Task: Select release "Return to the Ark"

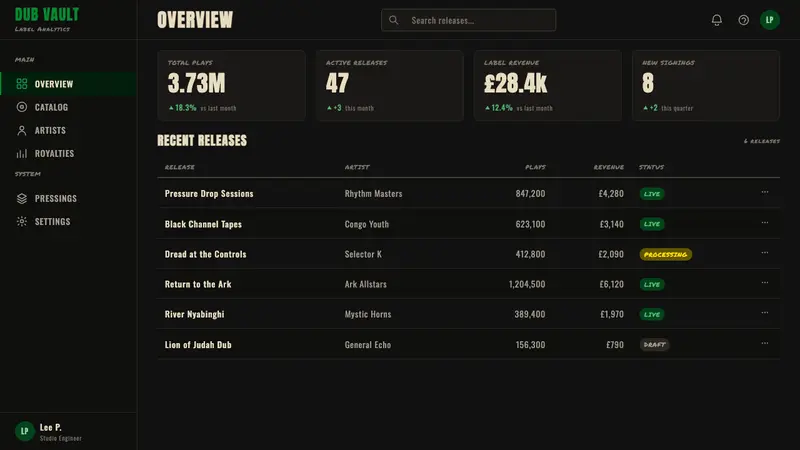Action: coord(198,284)
